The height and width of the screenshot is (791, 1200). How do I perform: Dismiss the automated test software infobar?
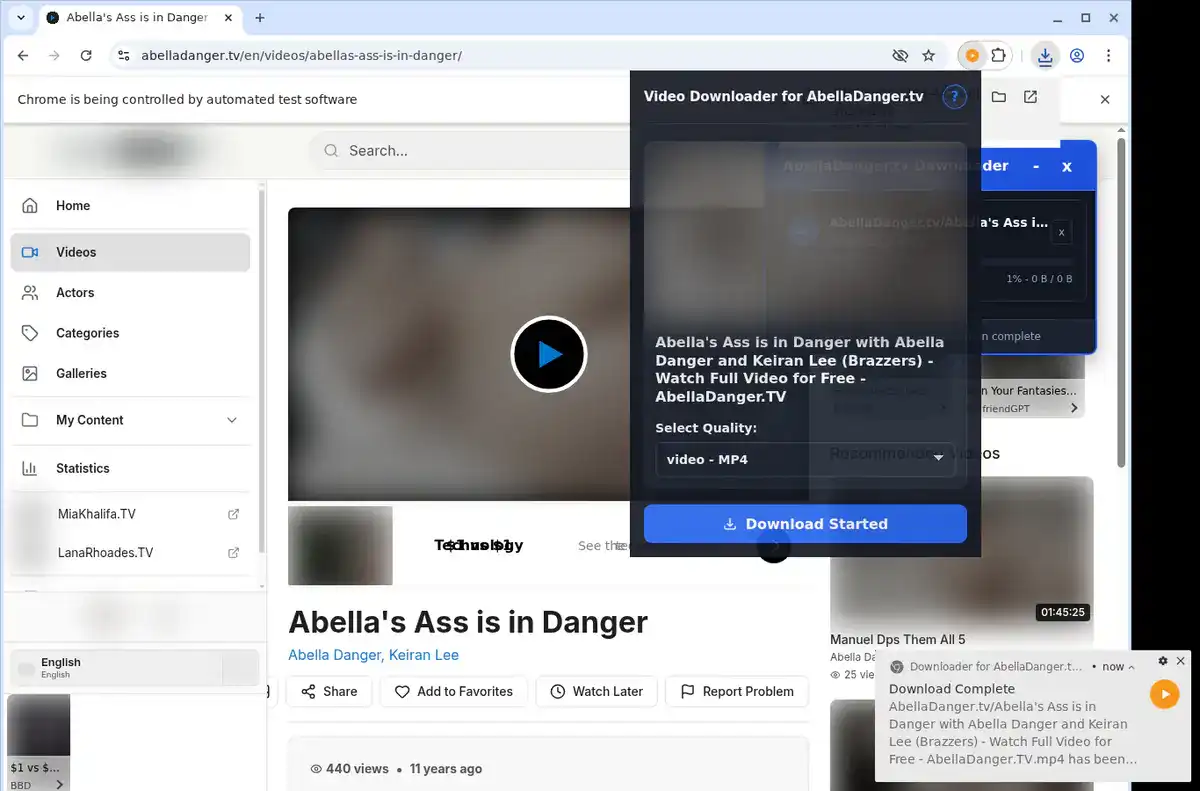(1105, 99)
